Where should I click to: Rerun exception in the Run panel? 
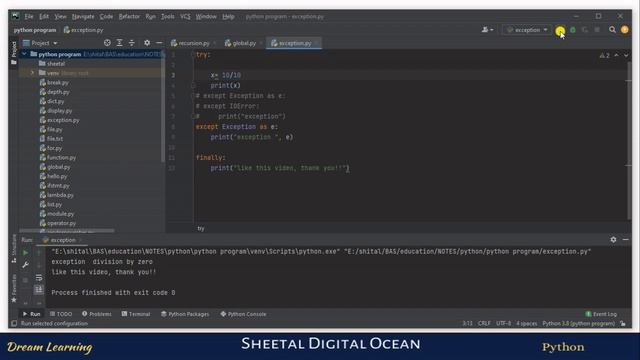(x=25, y=253)
